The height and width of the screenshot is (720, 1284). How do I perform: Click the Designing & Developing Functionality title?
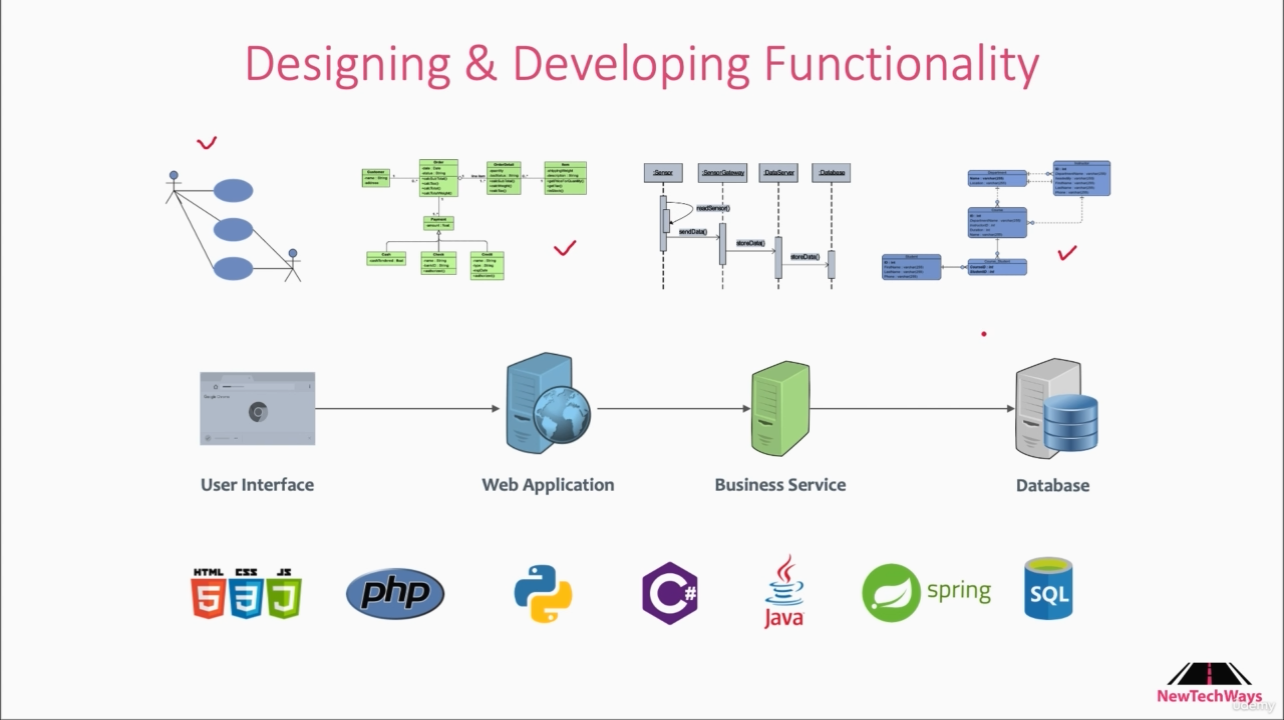coord(642,64)
